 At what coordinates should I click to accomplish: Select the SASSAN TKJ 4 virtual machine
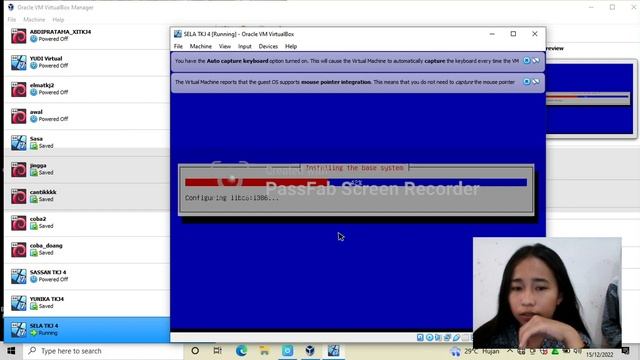tap(87, 276)
